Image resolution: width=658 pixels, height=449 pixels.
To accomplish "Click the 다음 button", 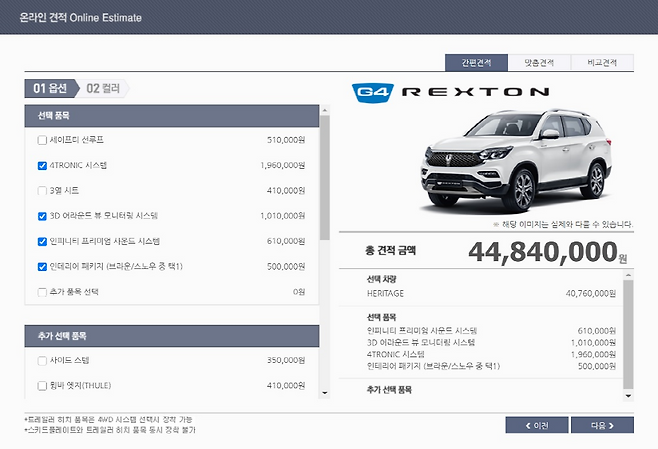I will [x=602, y=425].
